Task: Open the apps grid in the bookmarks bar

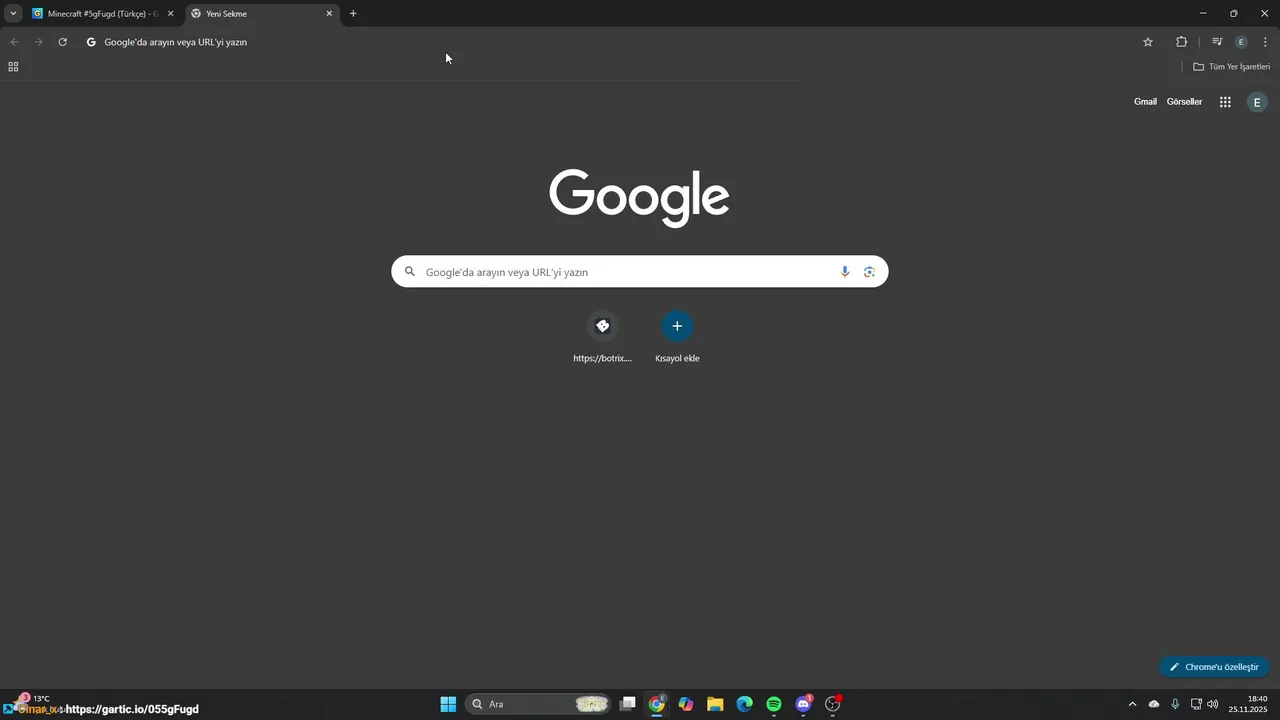Action: [13, 67]
